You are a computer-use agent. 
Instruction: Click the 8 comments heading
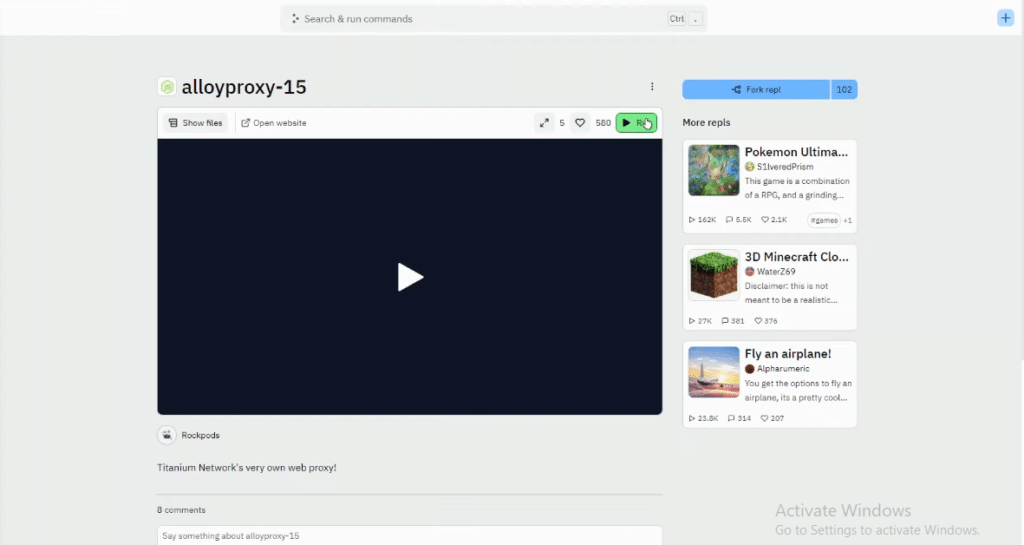pyautogui.click(x=181, y=510)
